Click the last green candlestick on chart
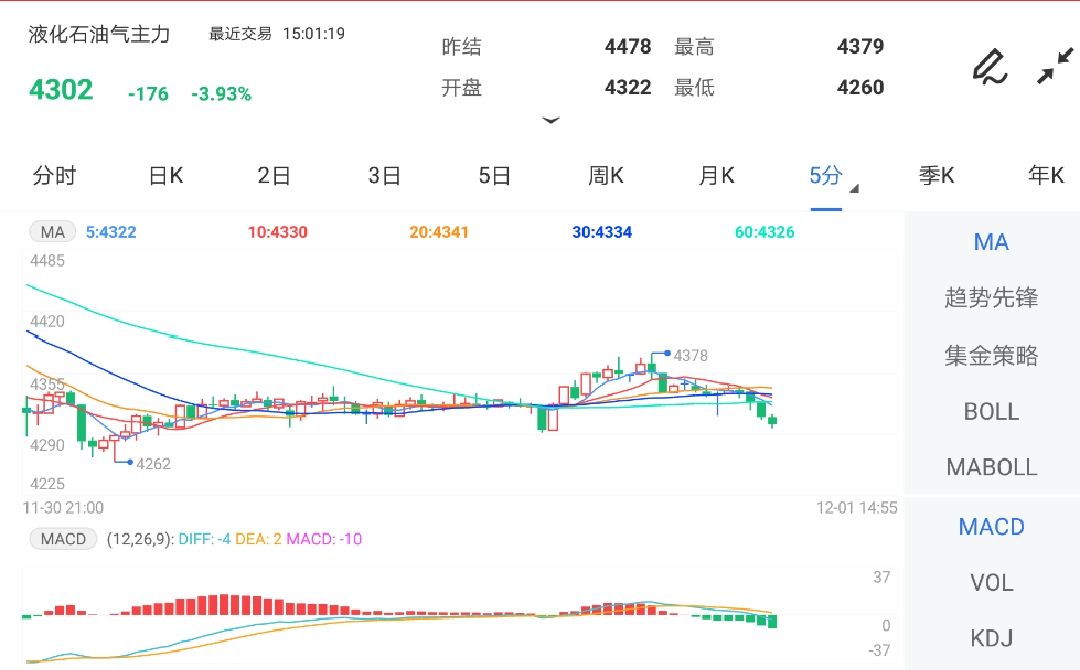1080x670 pixels. [x=773, y=421]
